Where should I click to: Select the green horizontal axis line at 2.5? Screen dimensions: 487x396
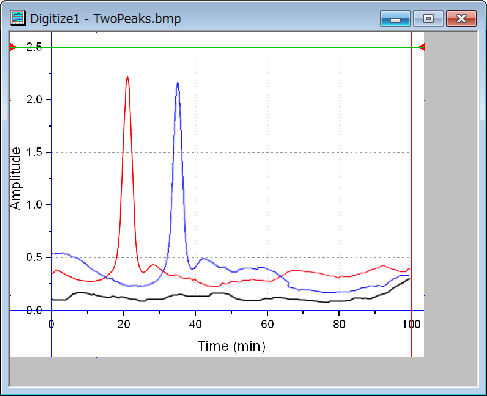(217, 47)
